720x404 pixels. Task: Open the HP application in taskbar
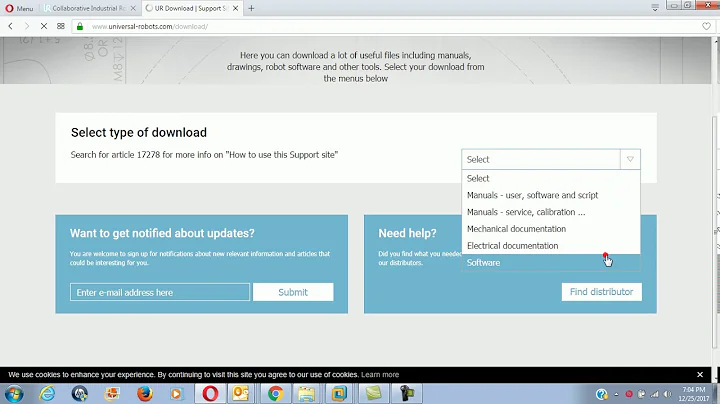click(79, 394)
